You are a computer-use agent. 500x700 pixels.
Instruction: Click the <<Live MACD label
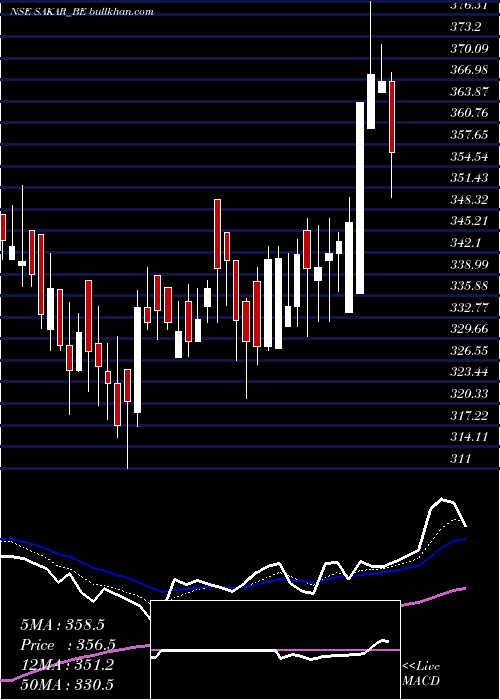coord(421,674)
